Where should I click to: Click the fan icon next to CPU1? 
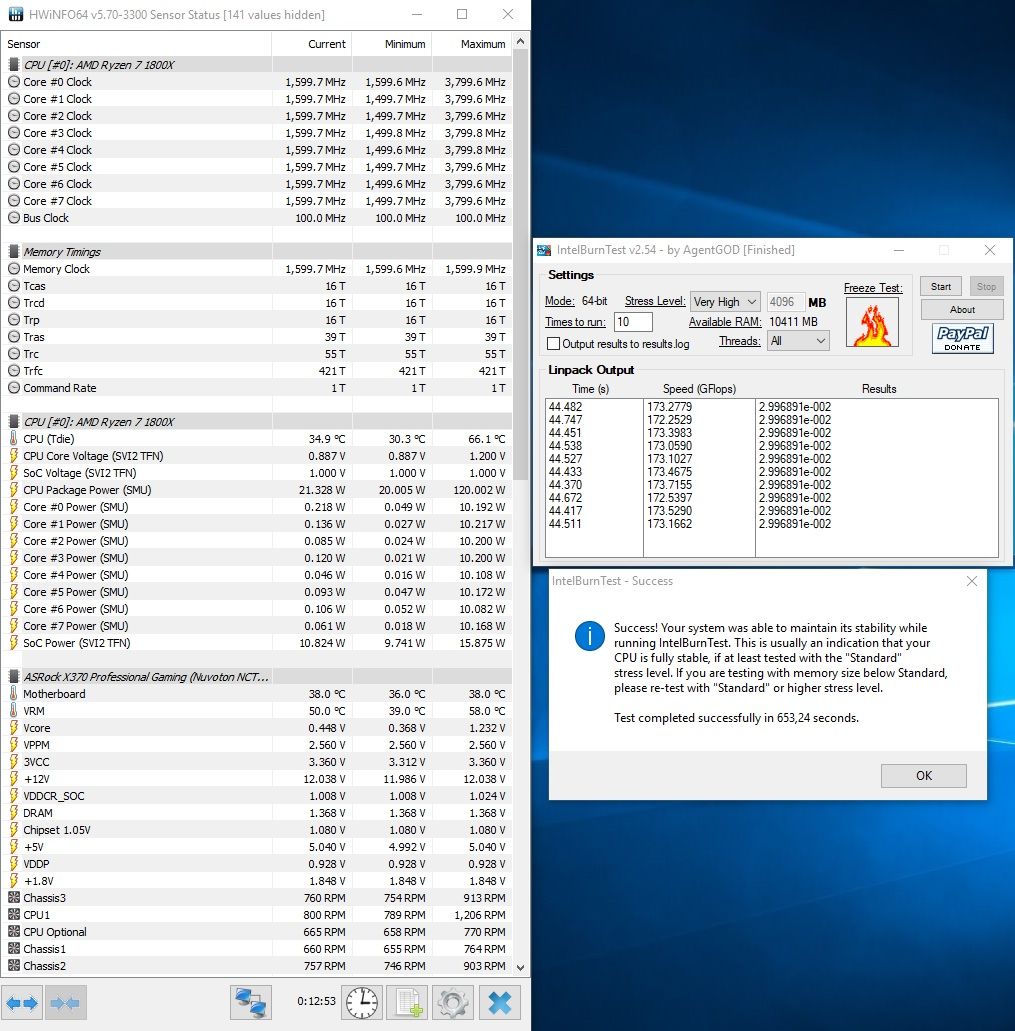click(x=14, y=915)
